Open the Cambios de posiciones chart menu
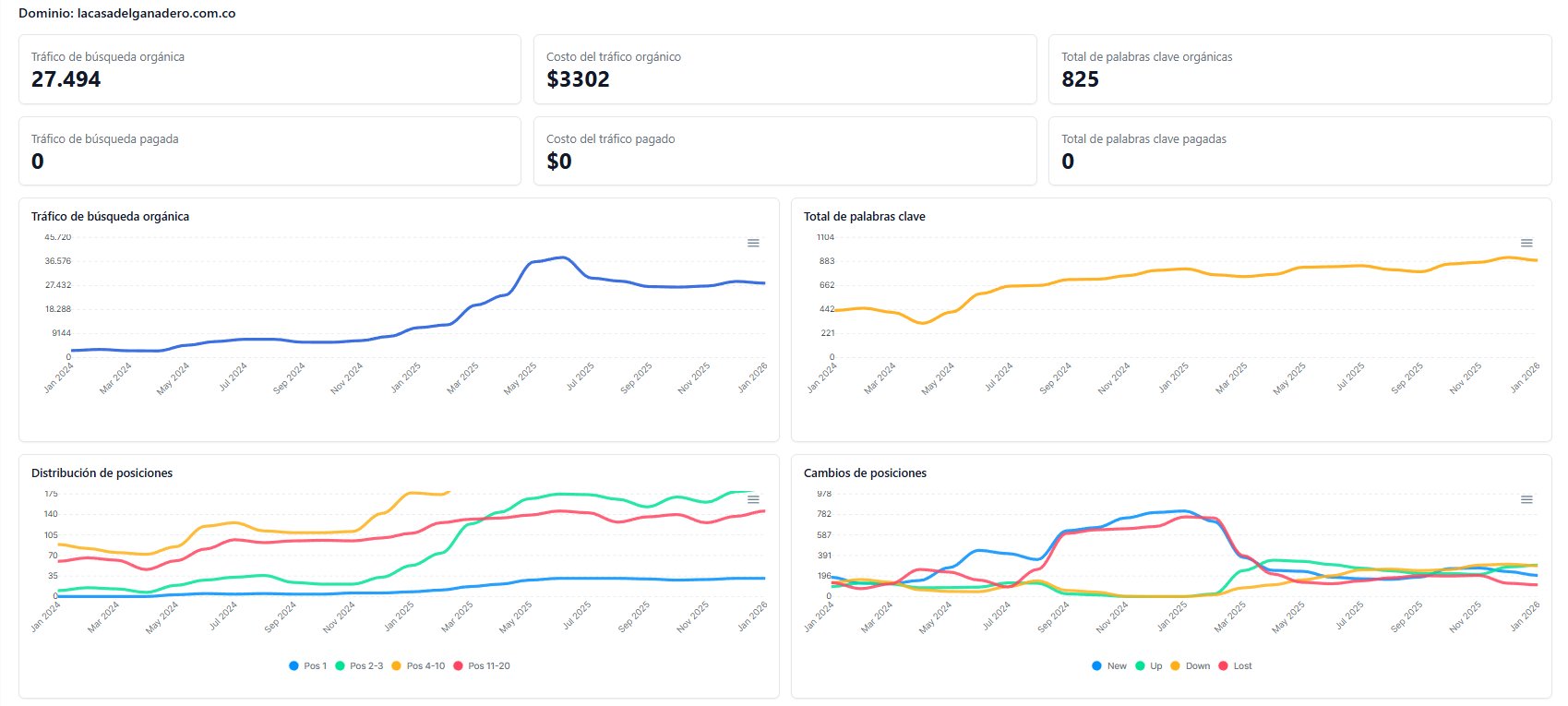Screen dimensions: 1568x706 pos(1526,499)
